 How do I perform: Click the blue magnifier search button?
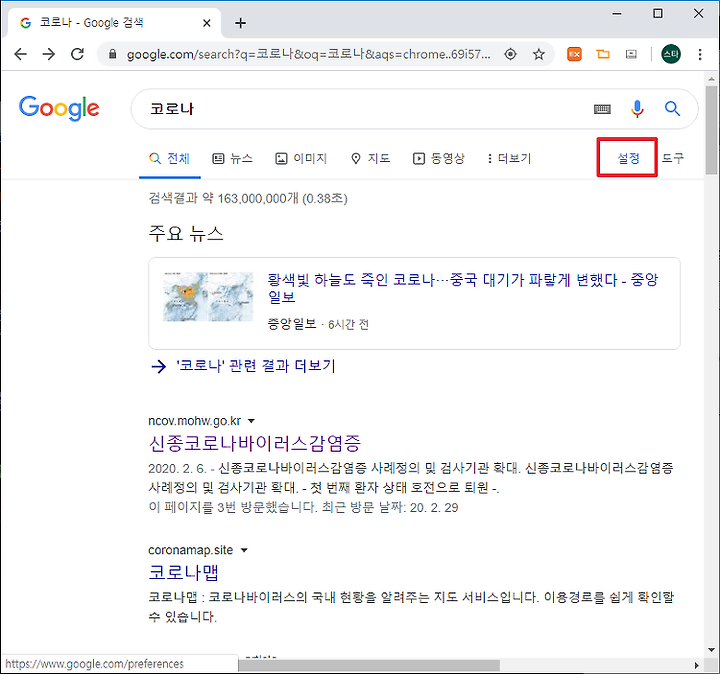tap(672, 109)
